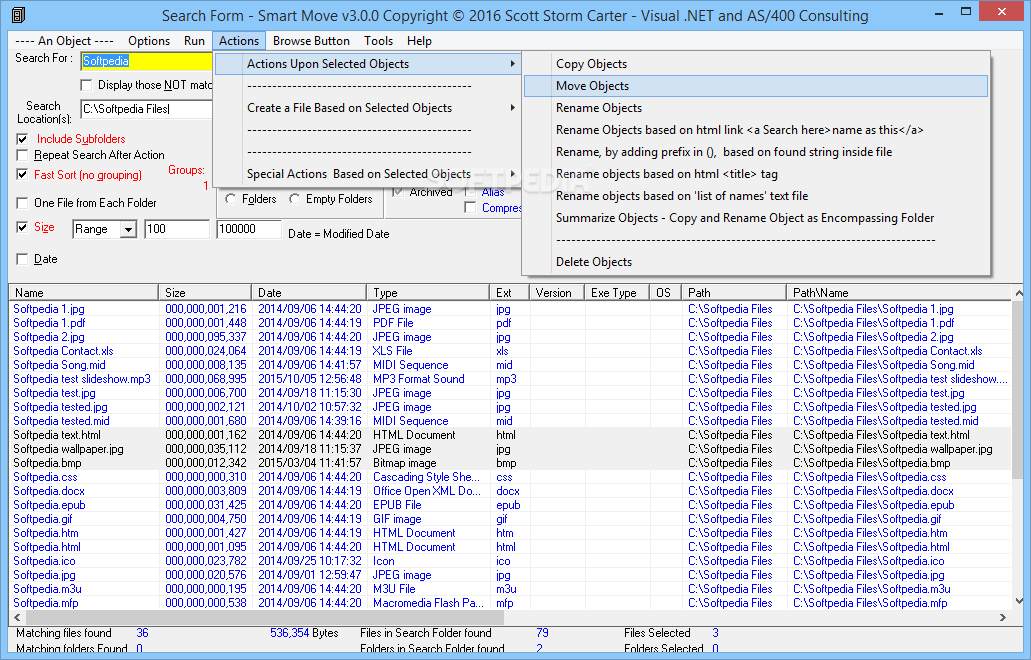Viewport: 1031px width, 660px height.
Task: Toggle the Compressed attribute checkbox
Action: (x=470, y=208)
